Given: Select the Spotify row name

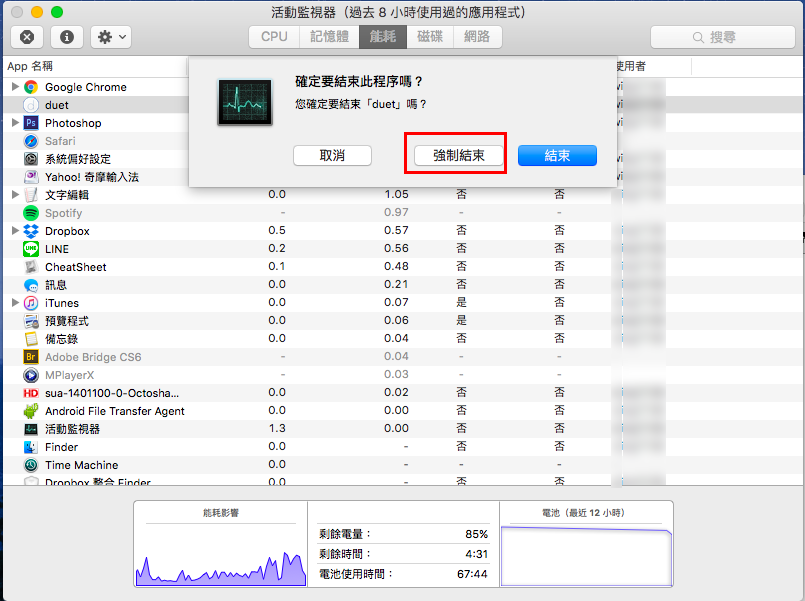Looking at the screenshot, I should (63, 213).
